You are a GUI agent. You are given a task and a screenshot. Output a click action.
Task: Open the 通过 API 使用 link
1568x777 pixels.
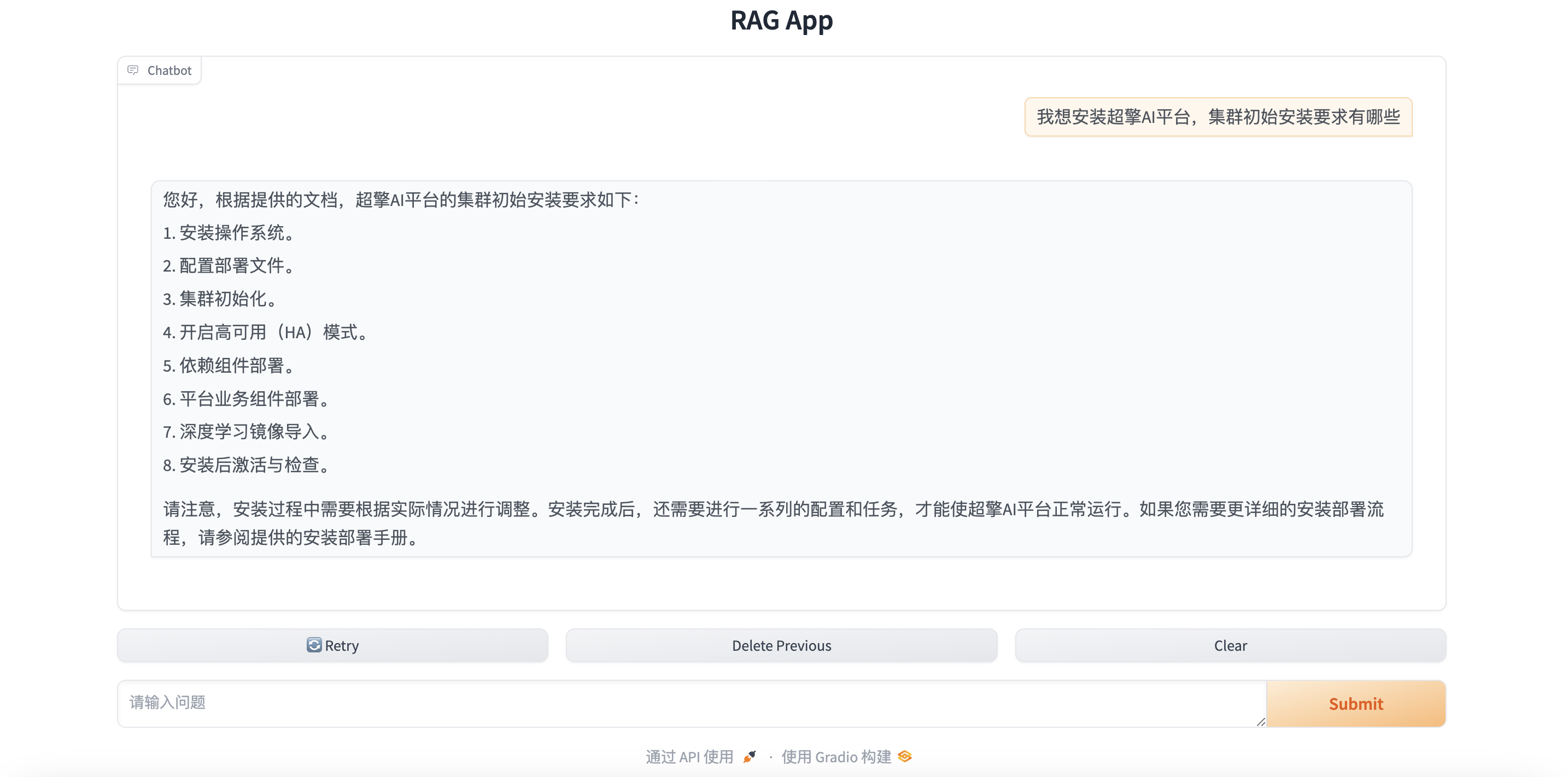point(700,756)
